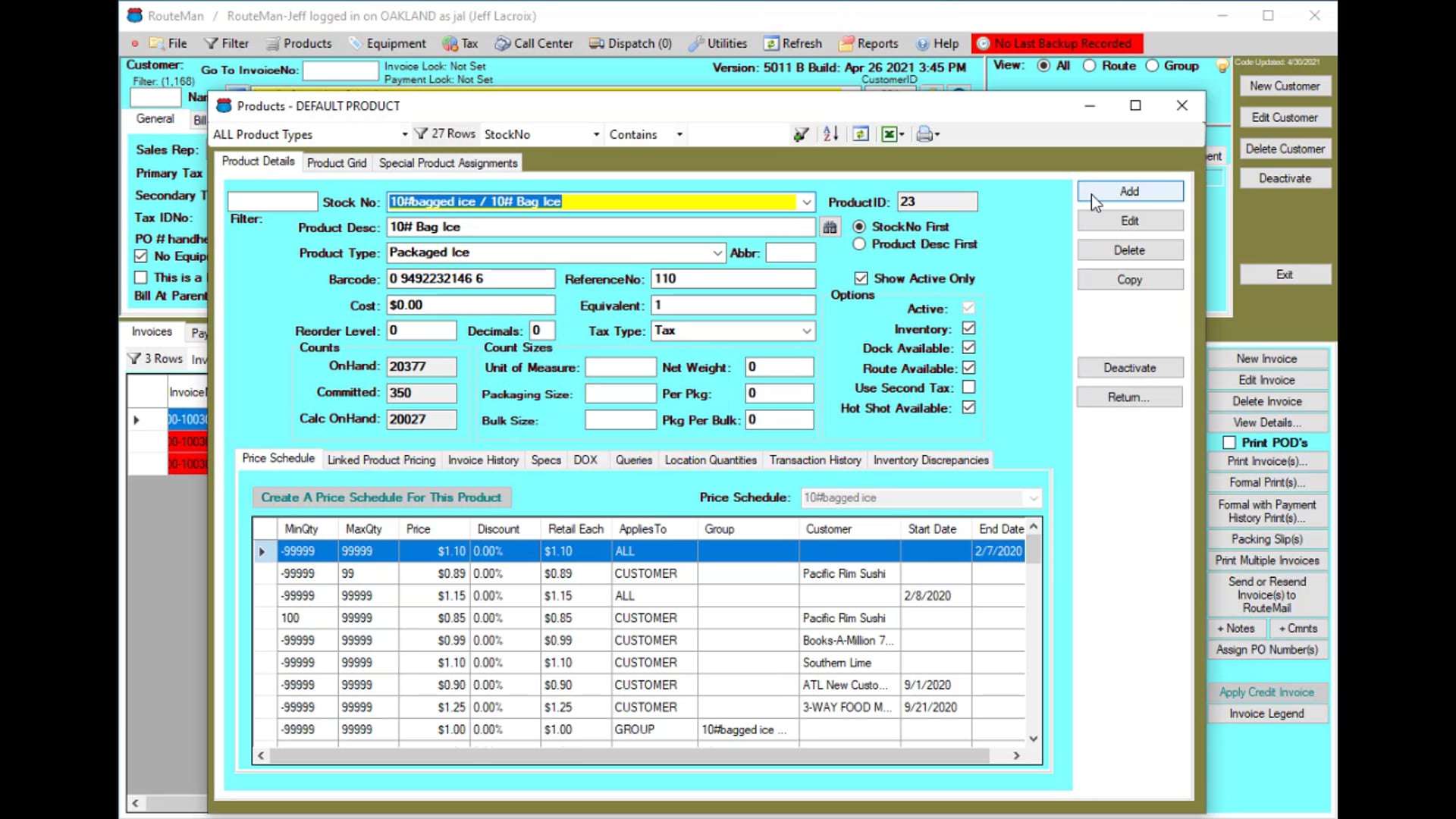Expand the Product Type dropdown
Viewport: 1456px width, 819px height.
(x=717, y=253)
